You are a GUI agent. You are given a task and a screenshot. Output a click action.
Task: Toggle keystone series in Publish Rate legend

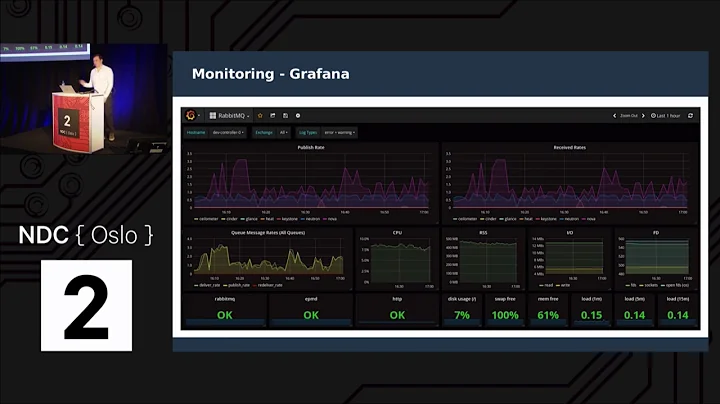287,219
